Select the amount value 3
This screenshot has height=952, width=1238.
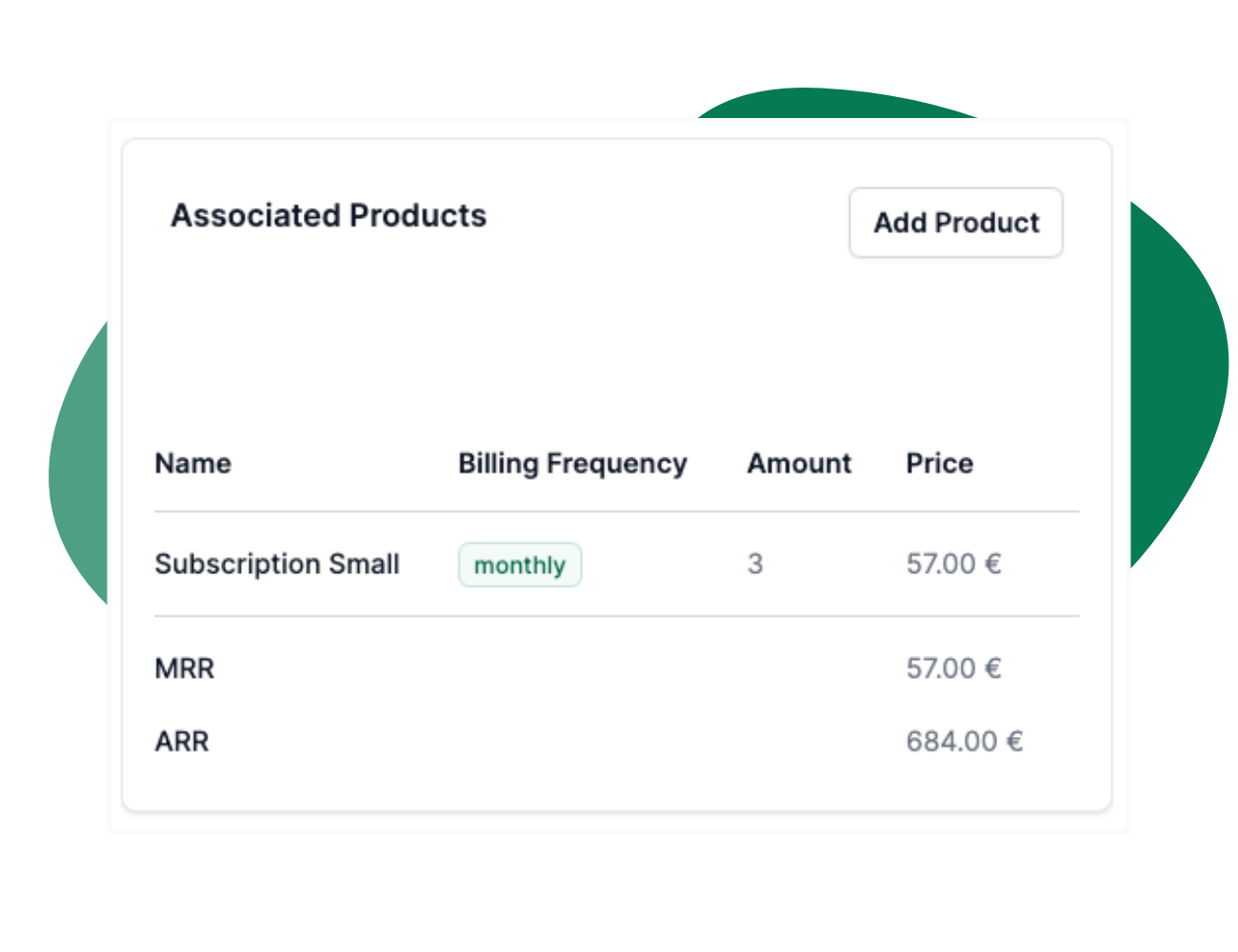click(x=755, y=565)
